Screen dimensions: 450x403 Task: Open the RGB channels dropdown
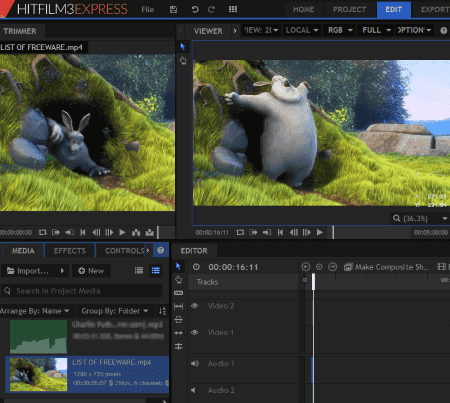tap(340, 30)
